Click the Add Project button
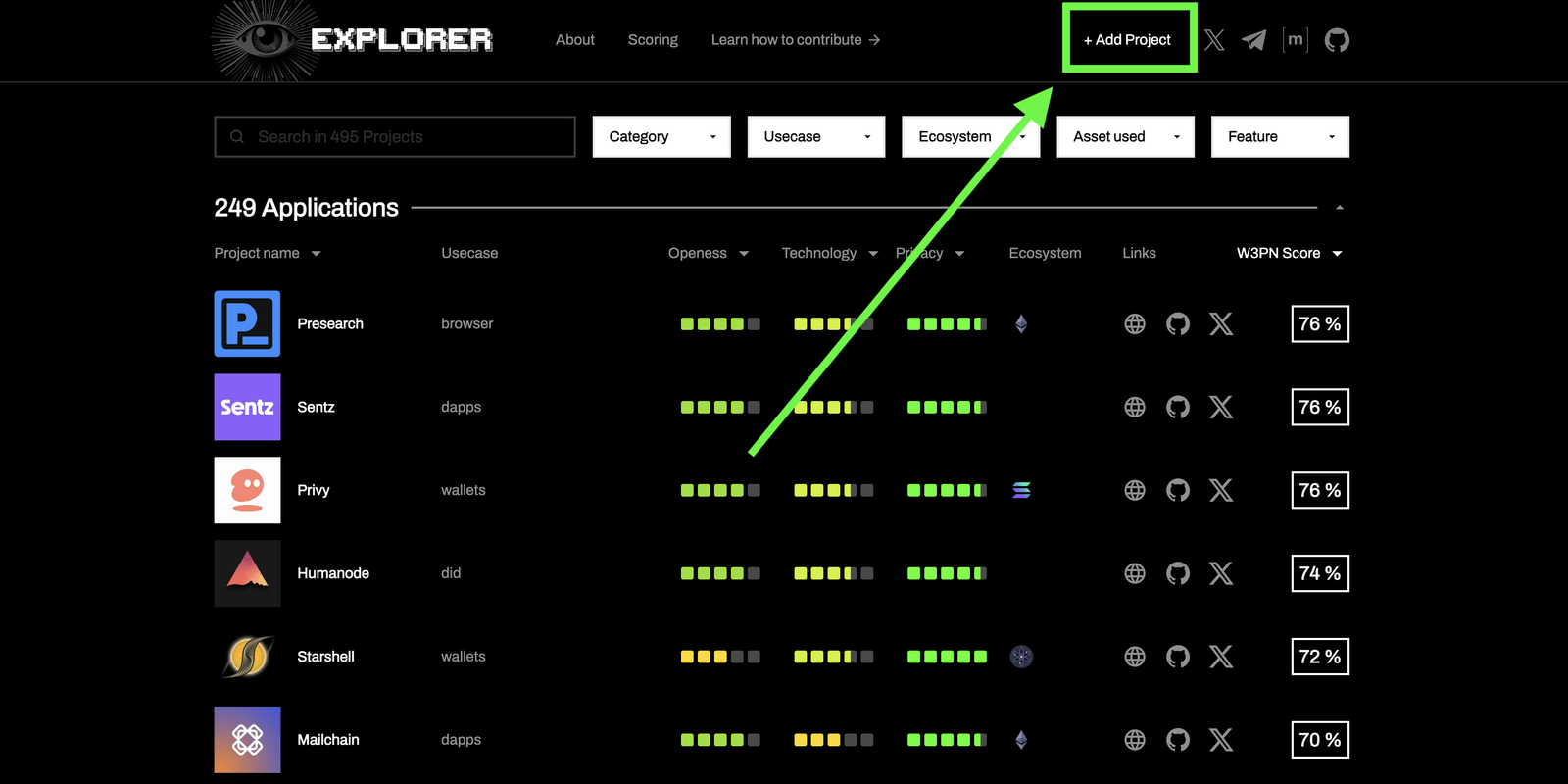The width and height of the screenshot is (1568, 784). point(1128,40)
